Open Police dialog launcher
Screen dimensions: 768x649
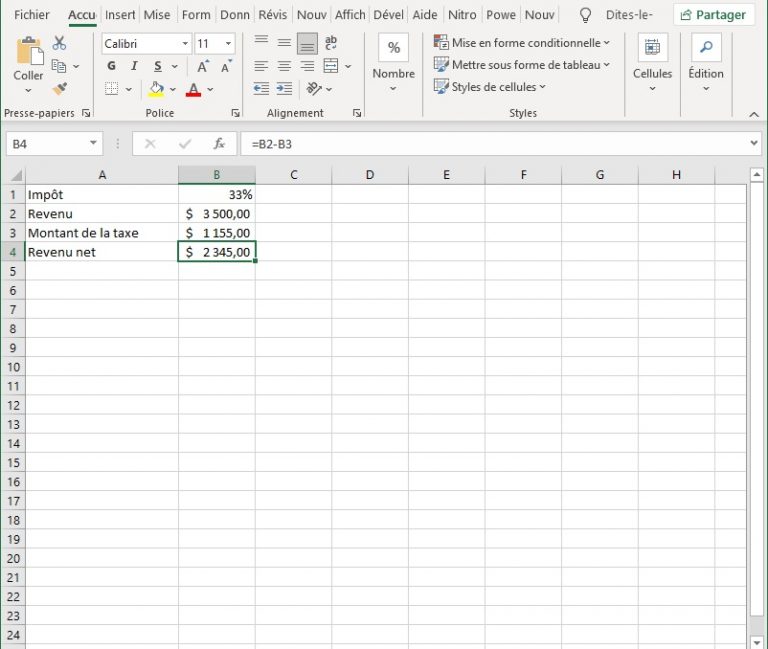tap(236, 113)
